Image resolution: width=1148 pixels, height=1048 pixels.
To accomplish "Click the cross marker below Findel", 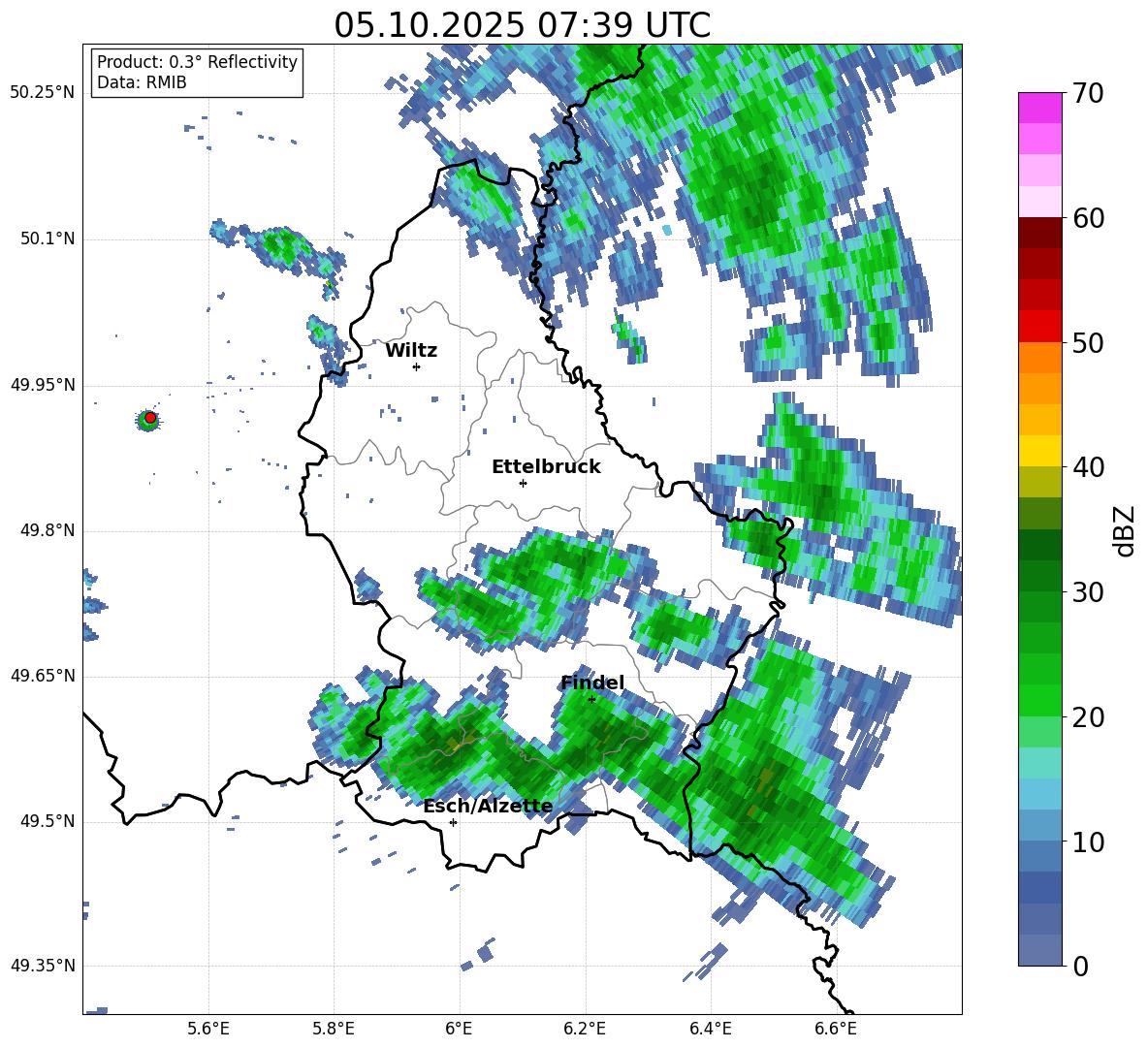I will 591,700.
